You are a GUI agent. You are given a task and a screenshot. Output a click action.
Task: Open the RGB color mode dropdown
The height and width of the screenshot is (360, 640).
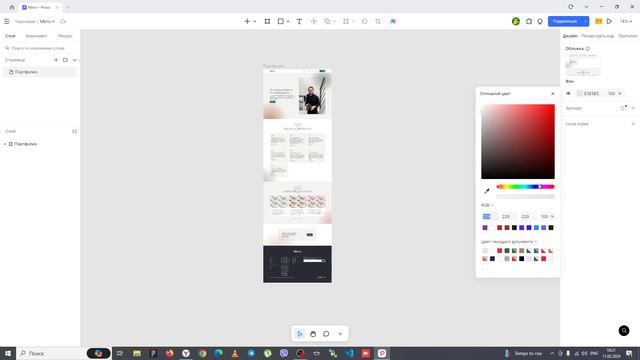tap(487, 205)
